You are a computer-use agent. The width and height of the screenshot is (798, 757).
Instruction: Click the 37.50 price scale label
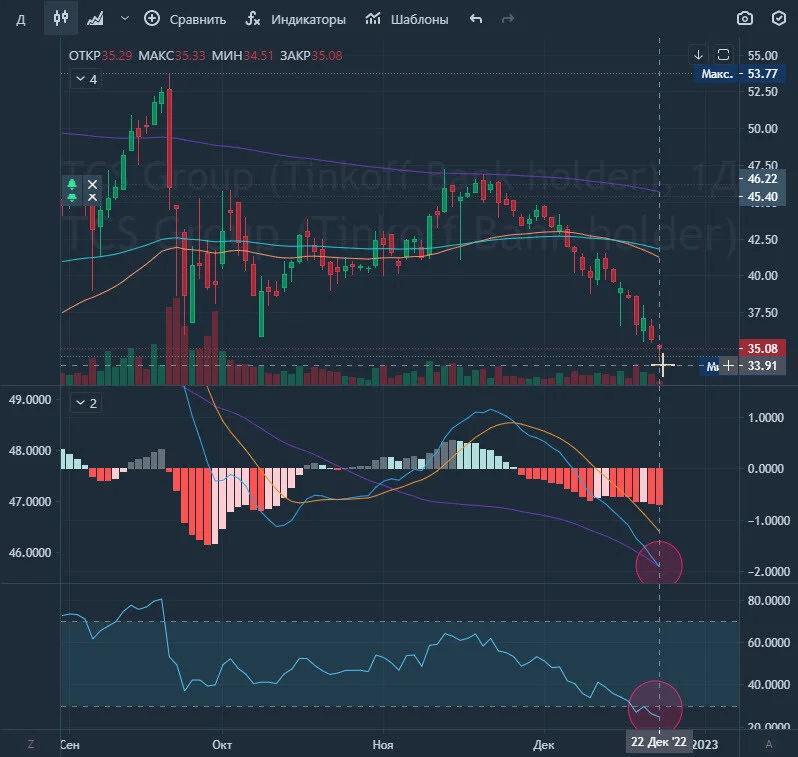[762, 313]
